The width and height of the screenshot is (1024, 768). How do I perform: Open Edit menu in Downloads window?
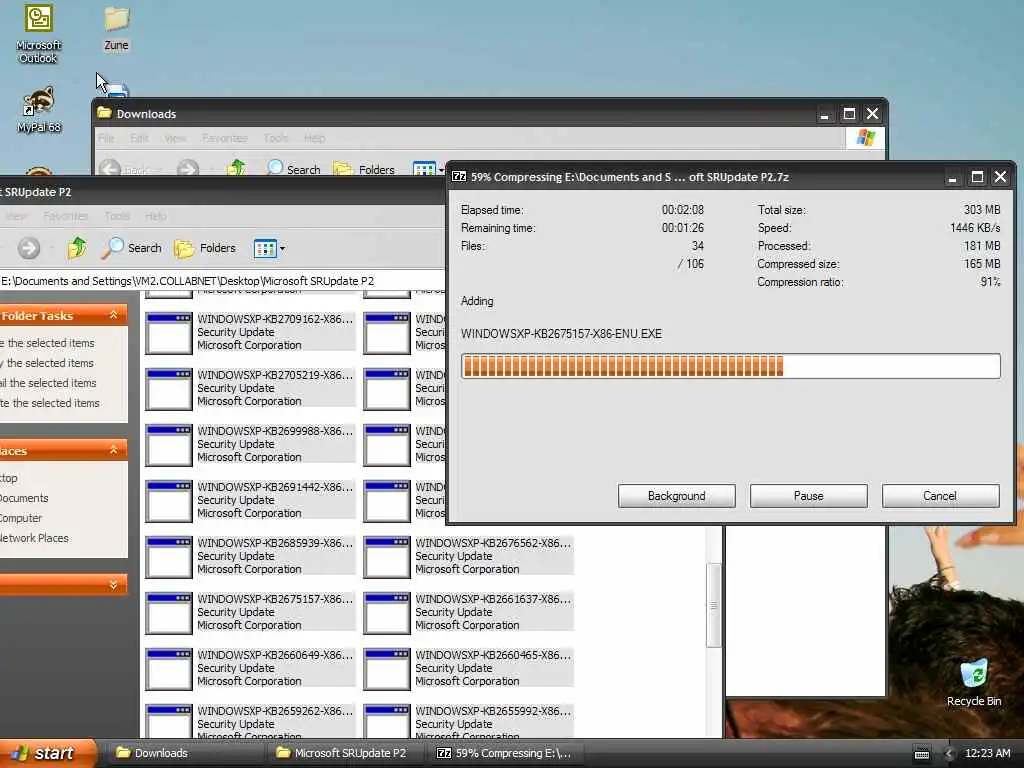tap(139, 138)
